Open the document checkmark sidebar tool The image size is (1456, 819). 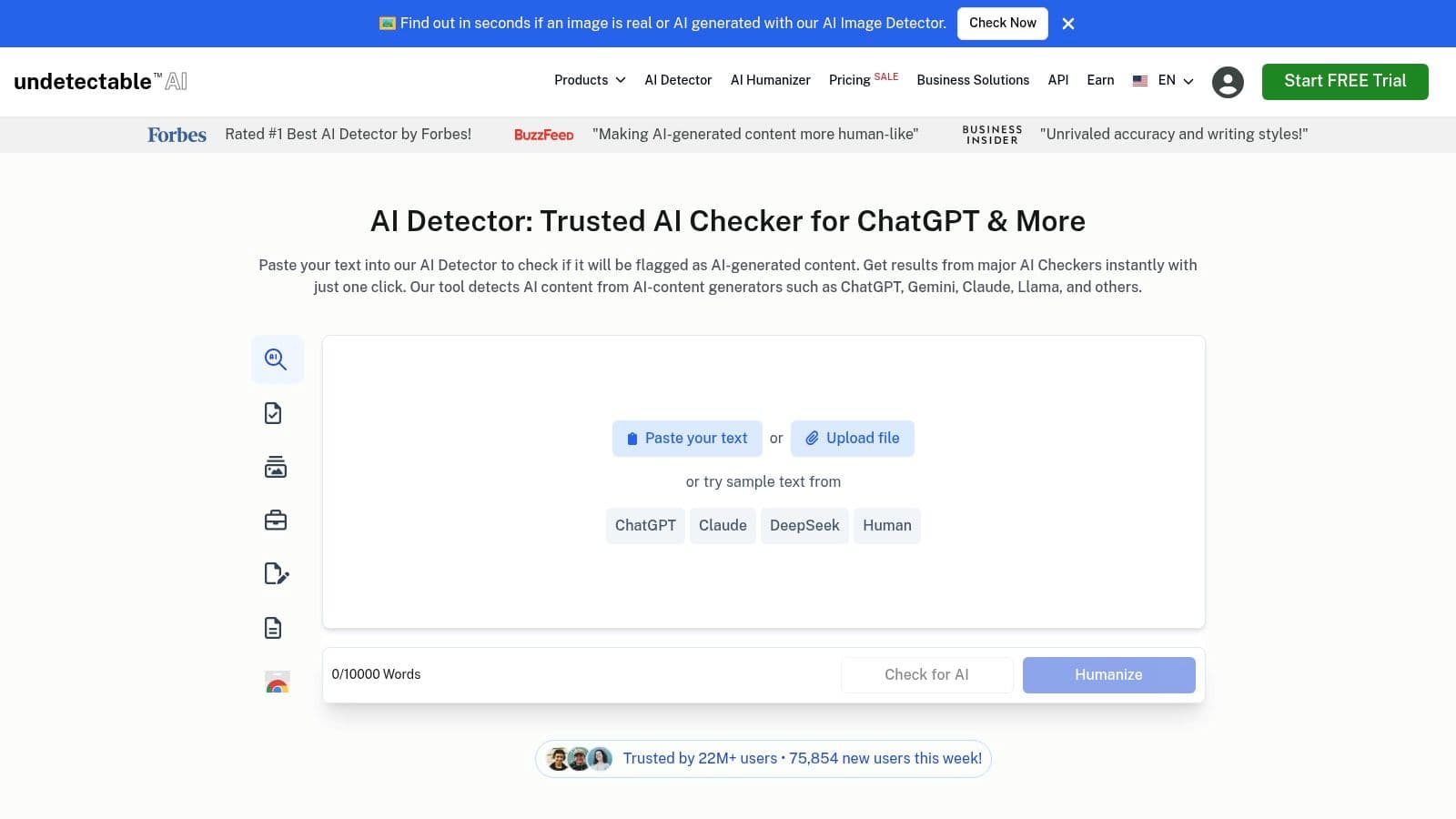[x=273, y=413]
